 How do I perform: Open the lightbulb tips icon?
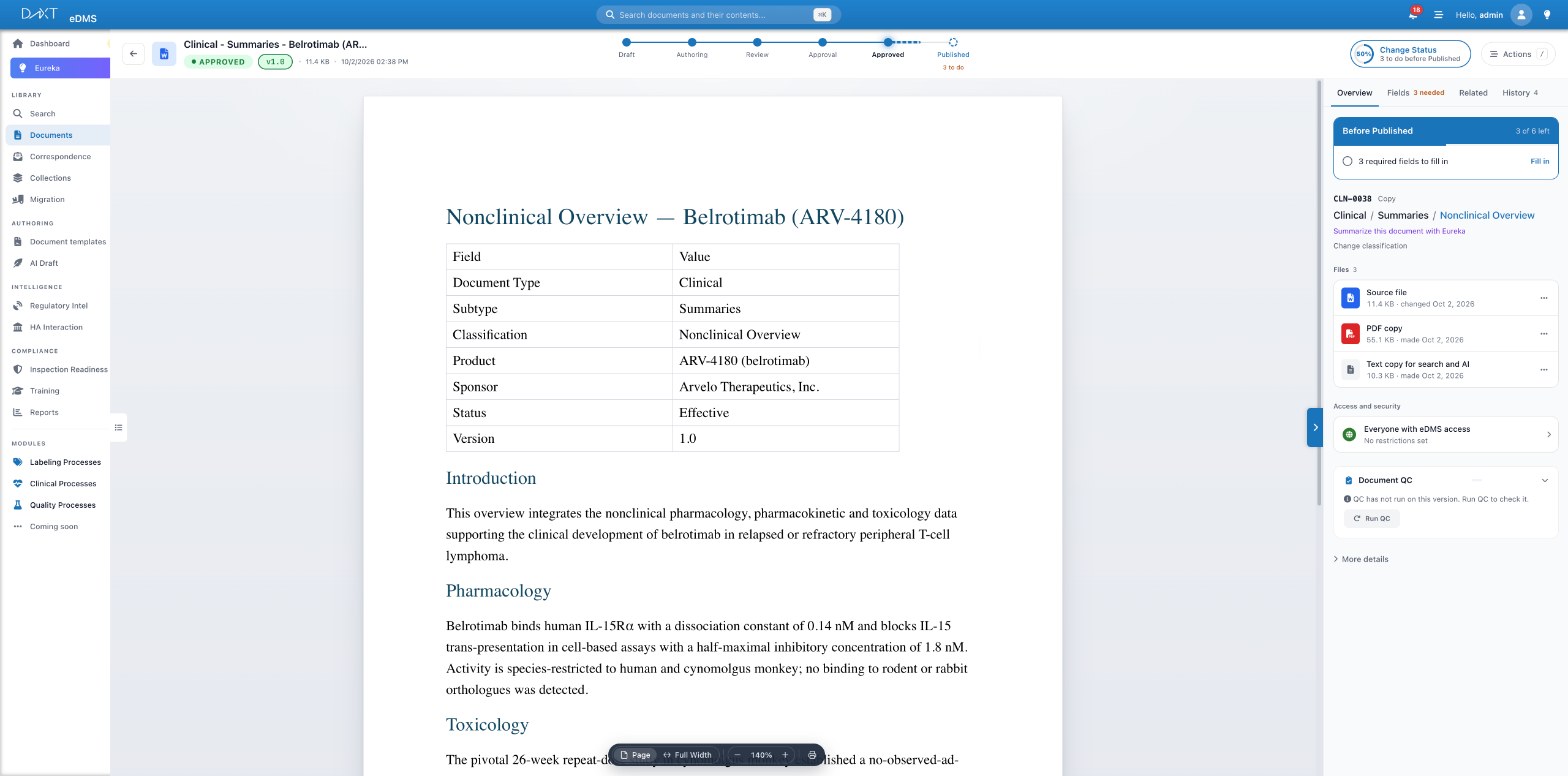1547,15
